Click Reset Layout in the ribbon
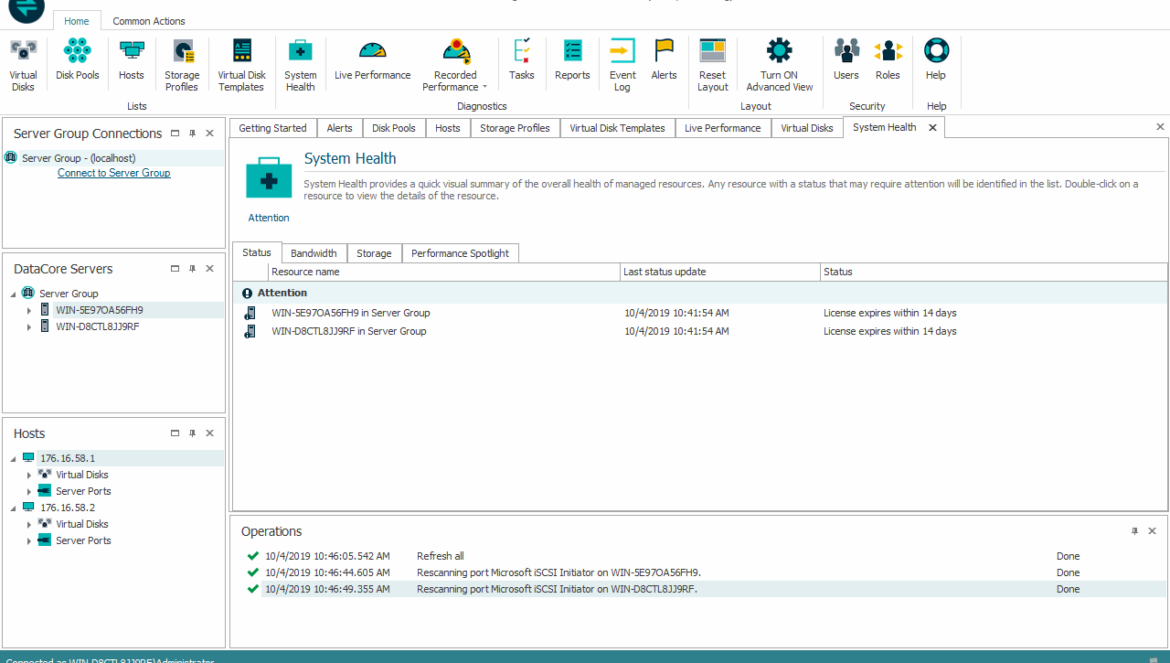 click(713, 65)
